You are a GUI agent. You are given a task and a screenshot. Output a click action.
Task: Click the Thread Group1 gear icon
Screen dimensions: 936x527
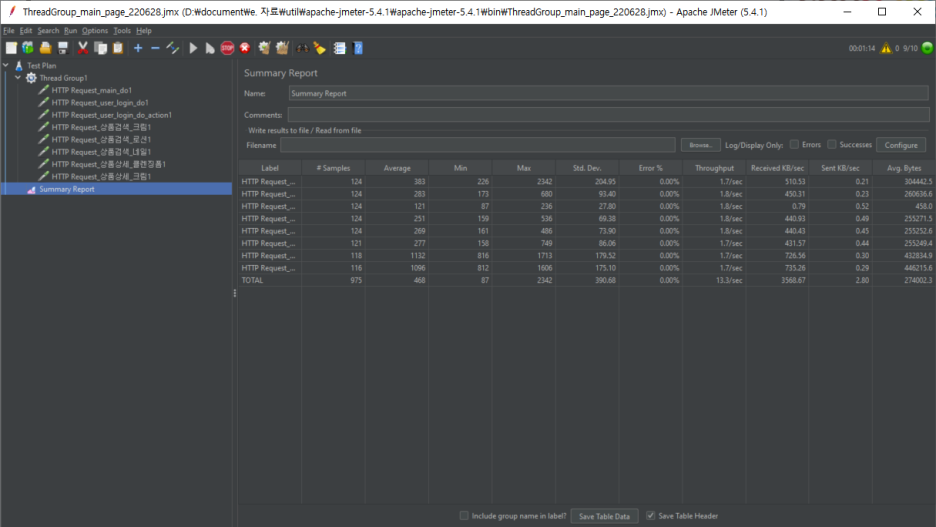coord(31,78)
